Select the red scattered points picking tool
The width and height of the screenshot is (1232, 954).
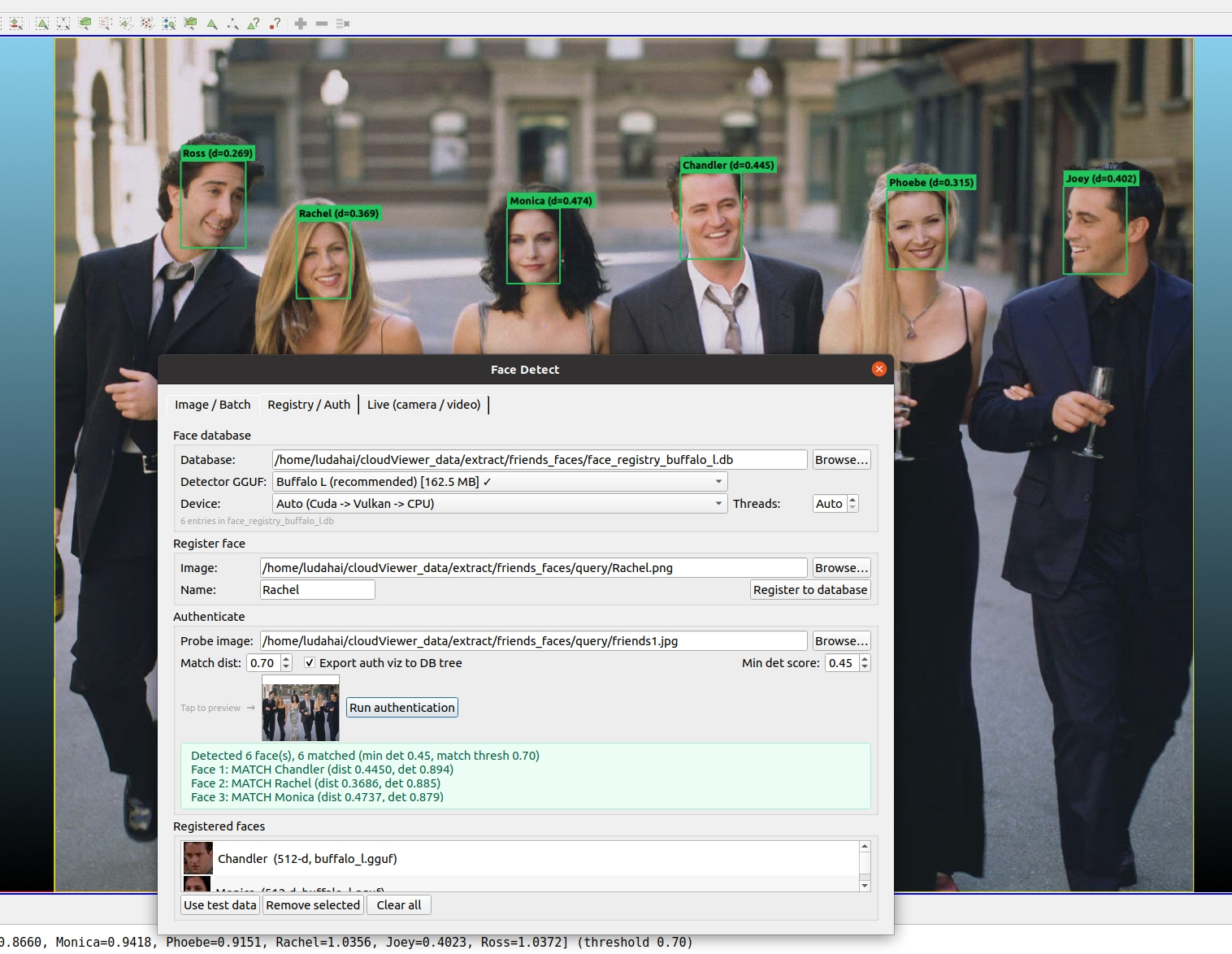tap(148, 24)
